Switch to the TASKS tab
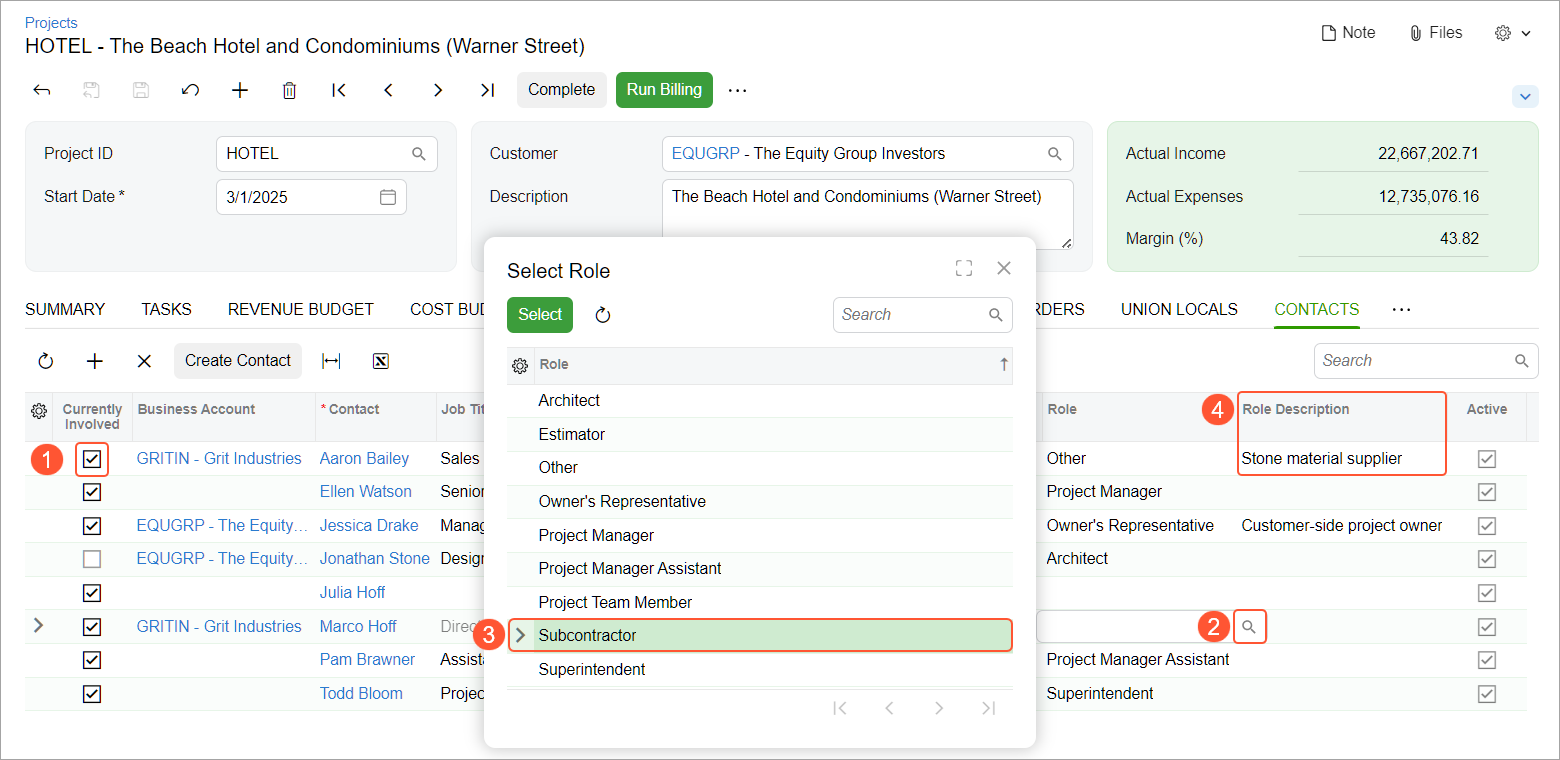Viewport: 1560px width, 760px height. click(x=166, y=310)
